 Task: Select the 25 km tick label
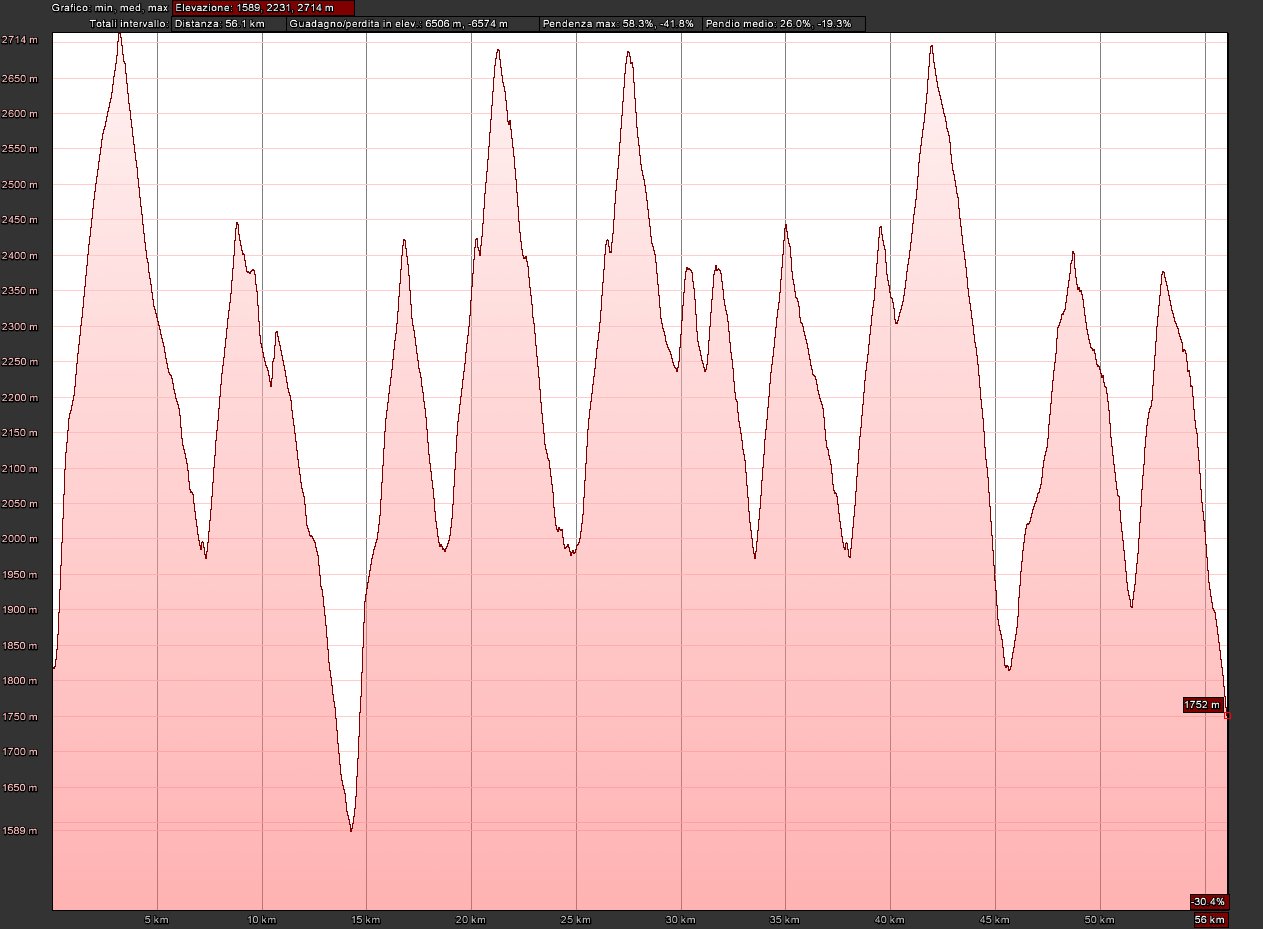click(x=575, y=919)
